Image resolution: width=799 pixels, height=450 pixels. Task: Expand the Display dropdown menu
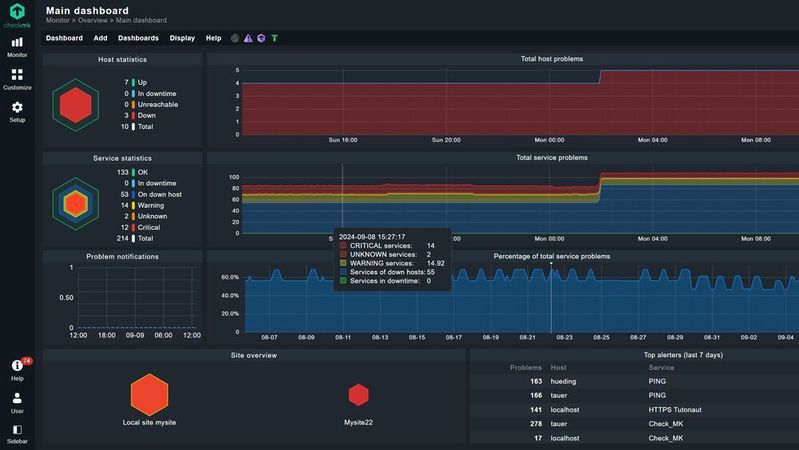pos(182,38)
